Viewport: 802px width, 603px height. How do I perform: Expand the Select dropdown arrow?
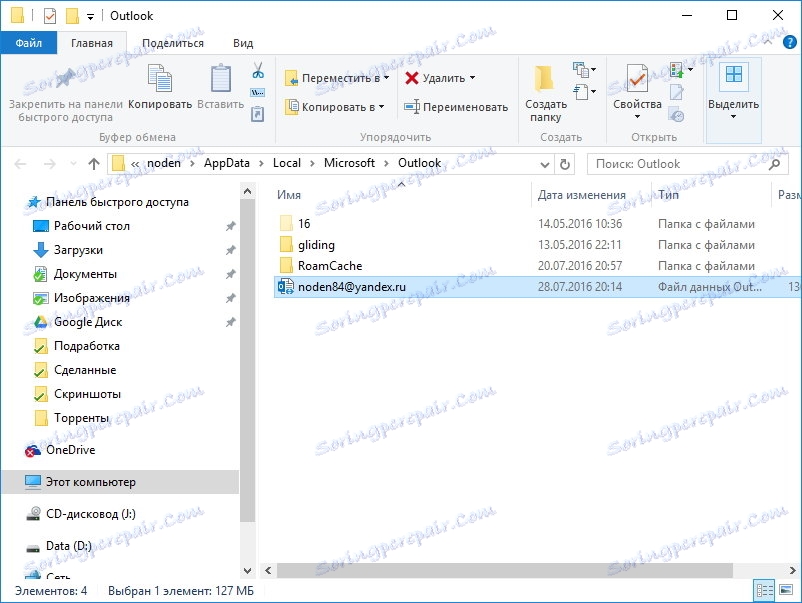733,117
